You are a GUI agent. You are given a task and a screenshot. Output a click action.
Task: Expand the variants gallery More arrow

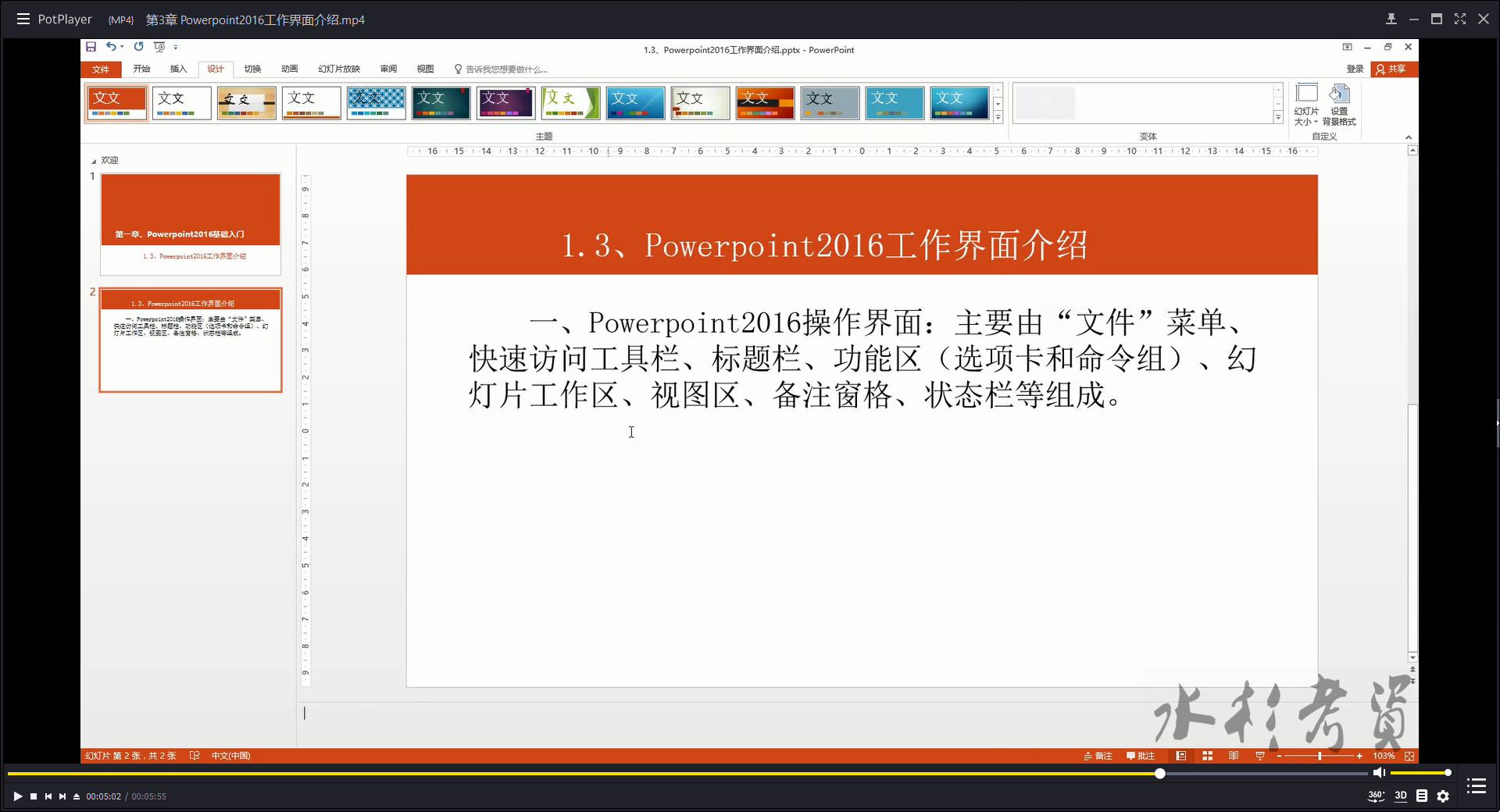pyautogui.click(x=1278, y=117)
